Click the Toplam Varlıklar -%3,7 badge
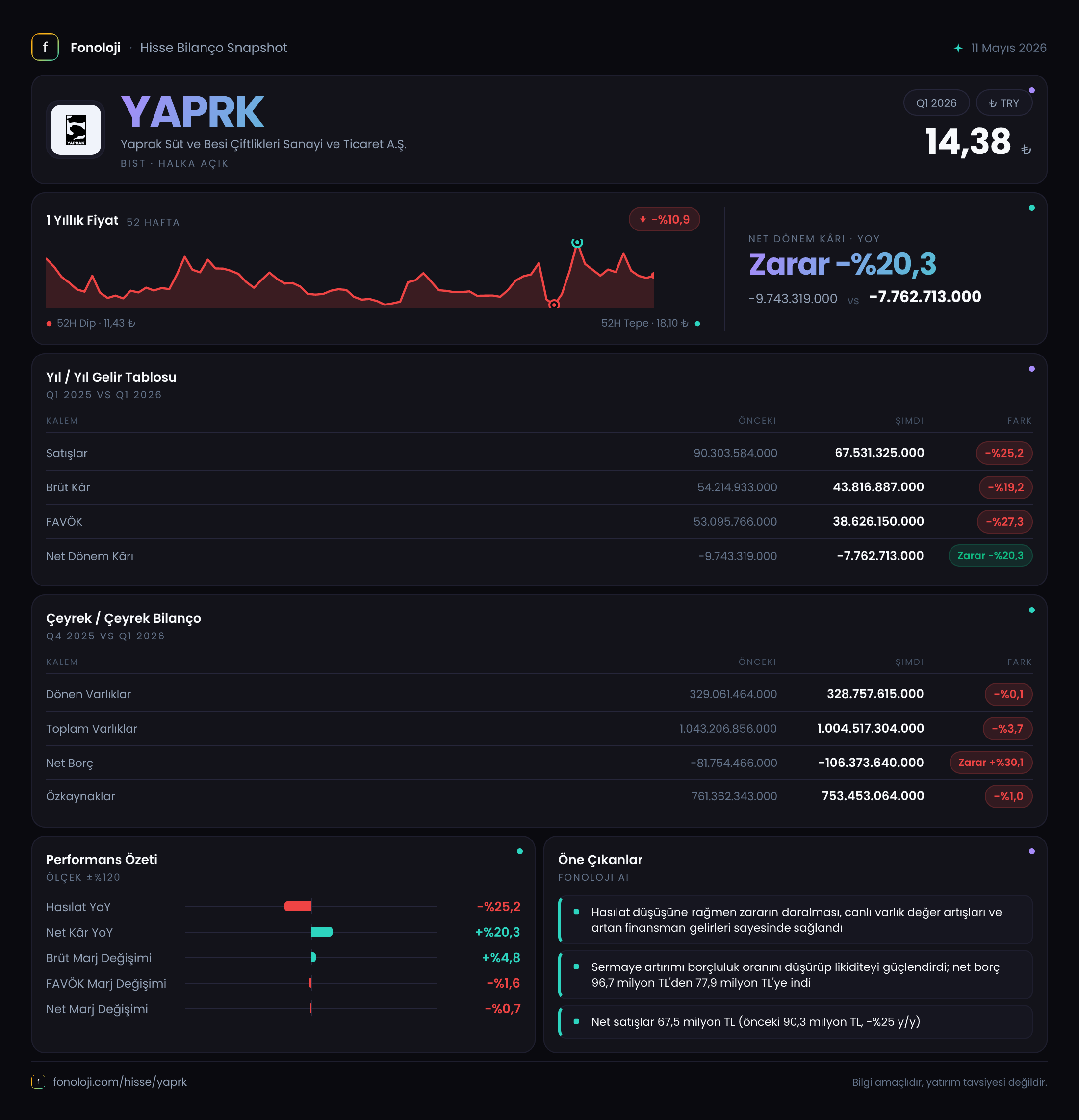The width and height of the screenshot is (1079, 1120). [x=1007, y=729]
